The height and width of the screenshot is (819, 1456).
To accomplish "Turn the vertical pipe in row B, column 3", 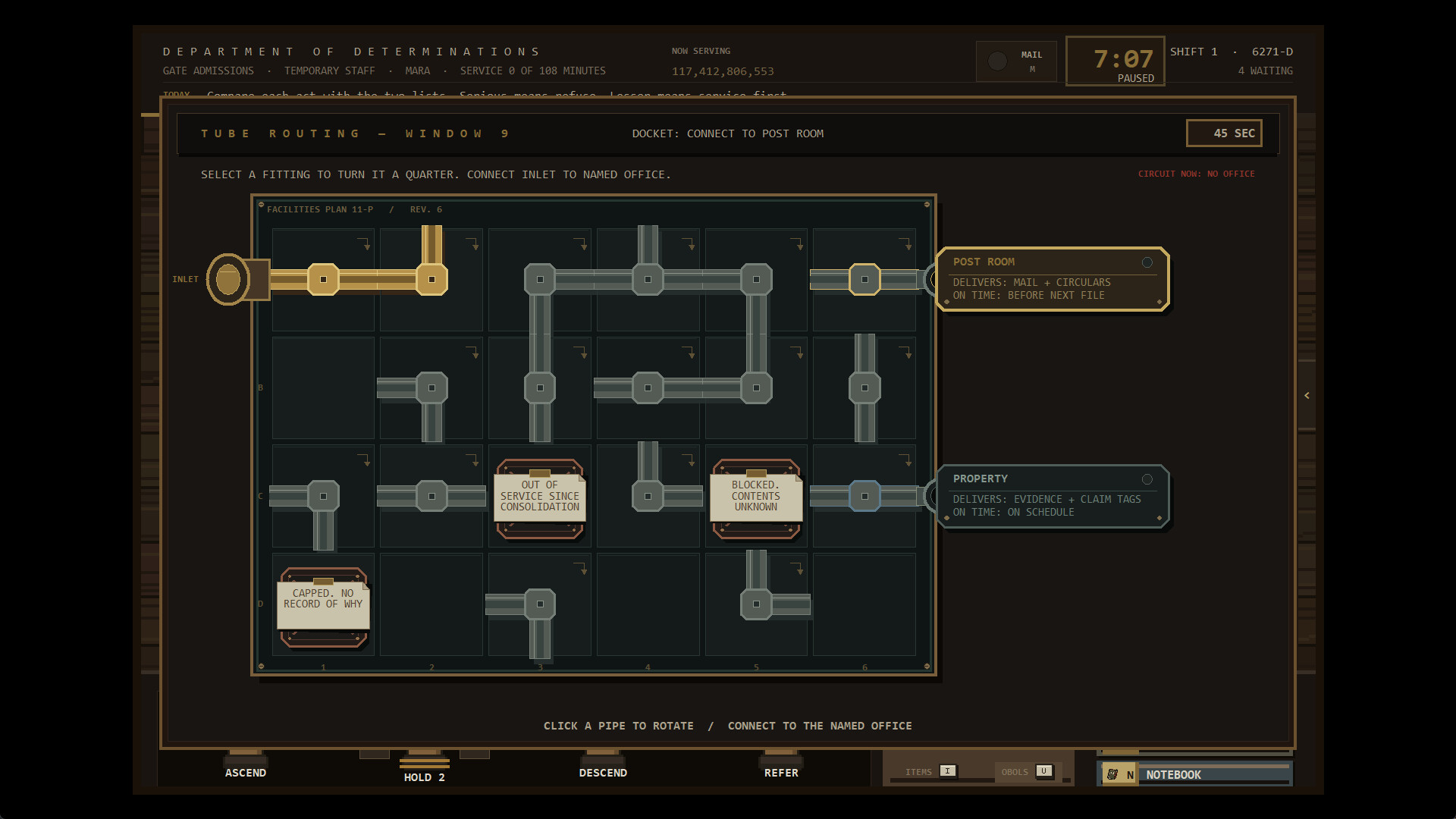I will tap(540, 388).
